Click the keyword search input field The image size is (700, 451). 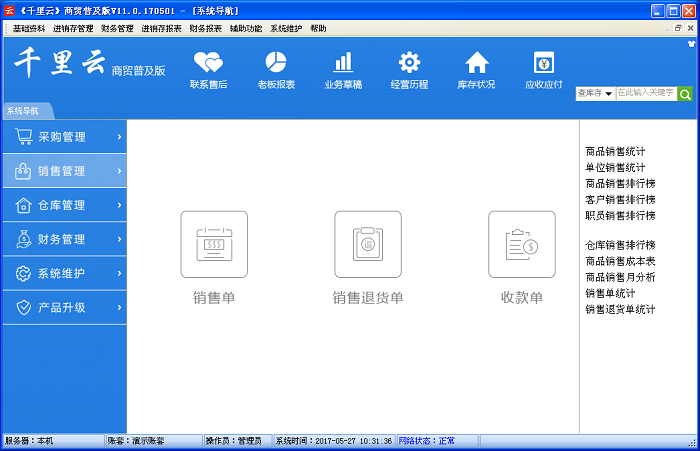click(x=646, y=93)
